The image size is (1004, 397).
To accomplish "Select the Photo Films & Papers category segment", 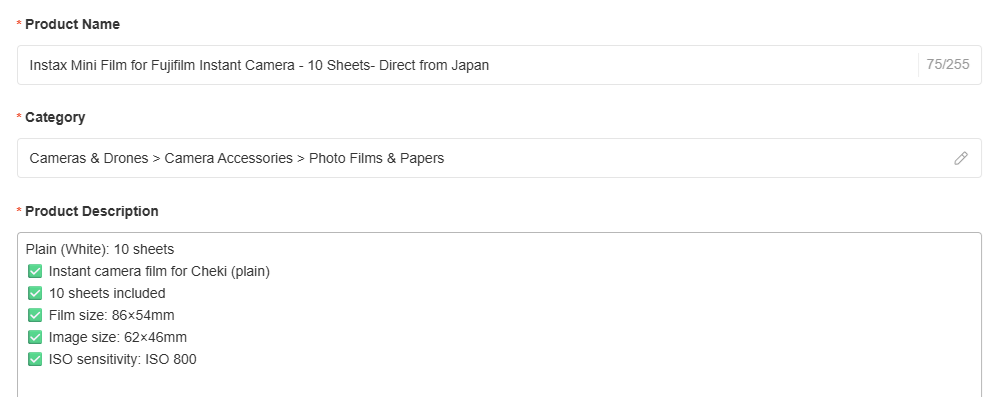I will [x=376, y=158].
